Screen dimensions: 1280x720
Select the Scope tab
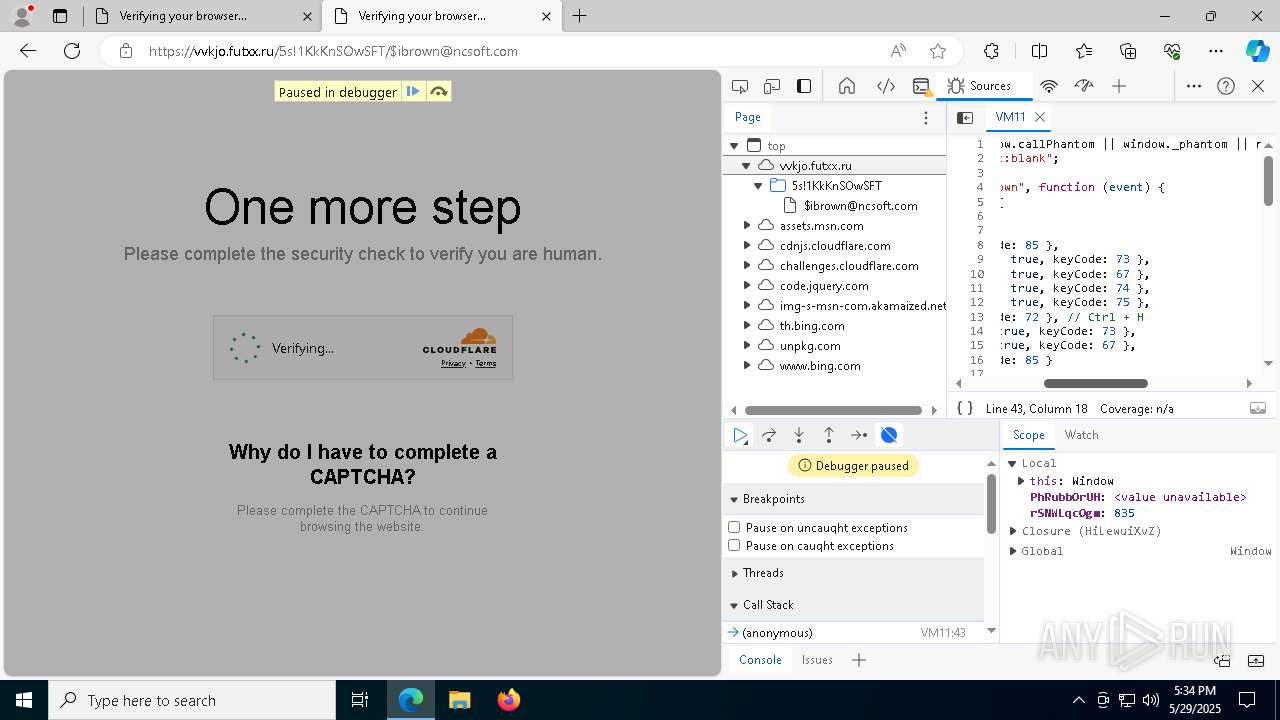coord(1028,435)
